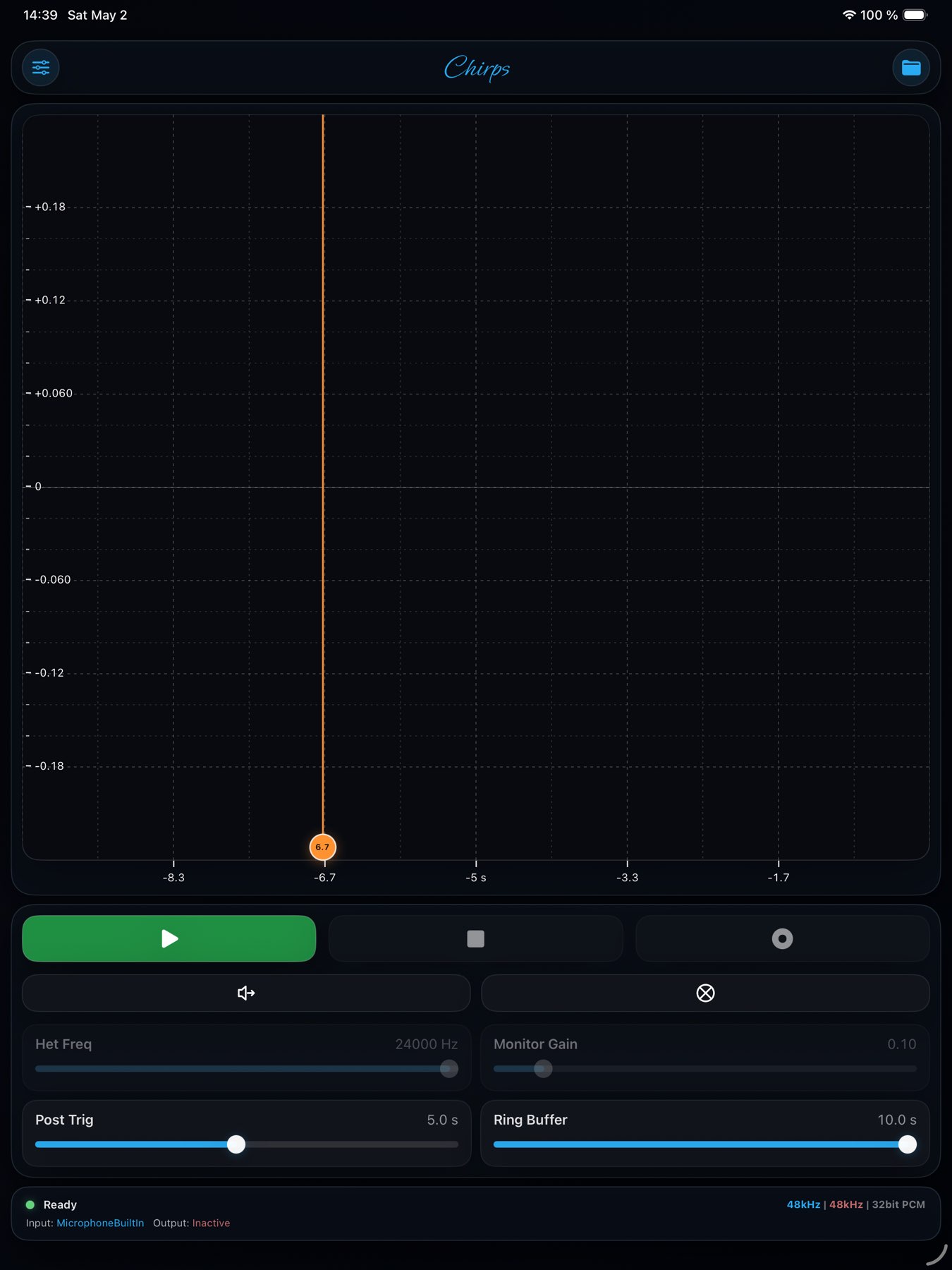The width and height of the screenshot is (952, 1270).
Task: Click the red 48kHz sample rate
Action: coord(846,1205)
